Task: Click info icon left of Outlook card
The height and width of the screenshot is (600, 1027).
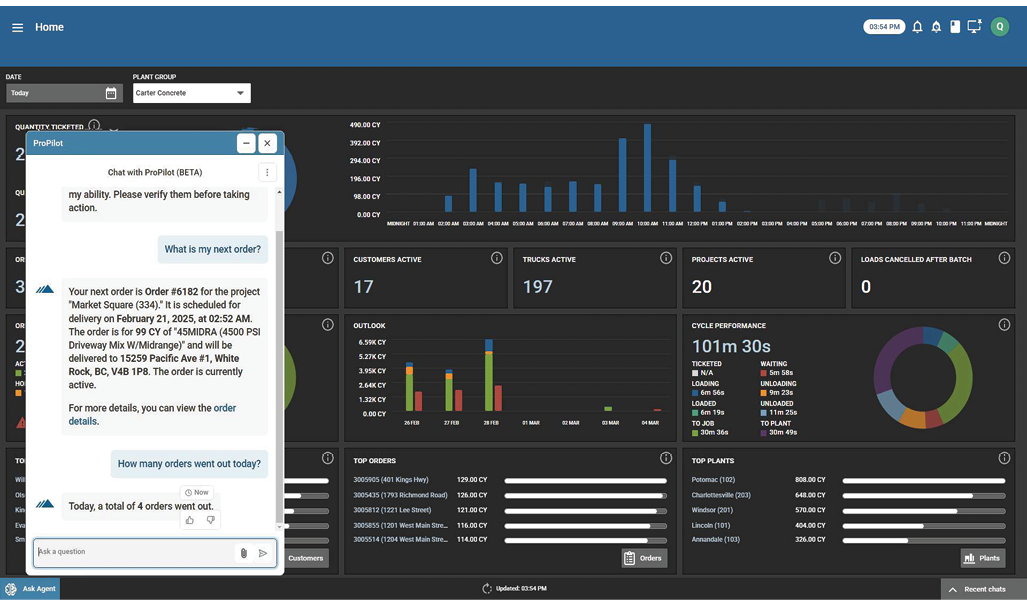Action: point(327,325)
